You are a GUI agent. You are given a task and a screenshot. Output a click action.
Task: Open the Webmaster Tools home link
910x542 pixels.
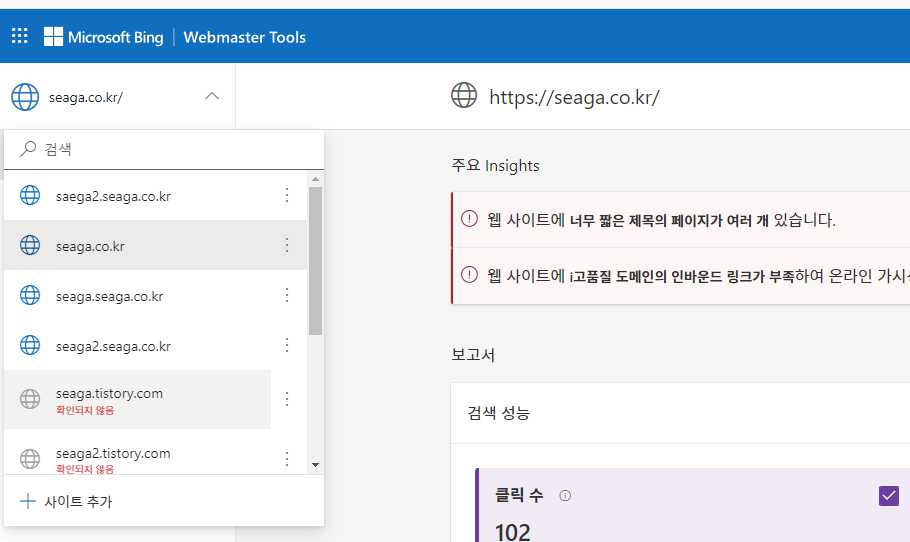[244, 37]
